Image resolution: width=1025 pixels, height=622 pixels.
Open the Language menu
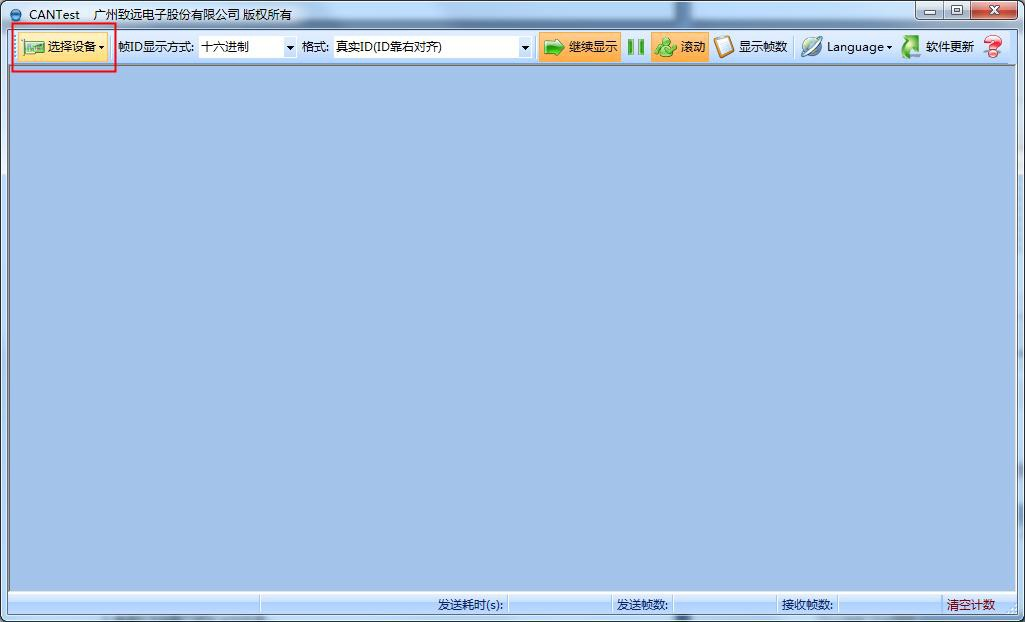(846, 47)
